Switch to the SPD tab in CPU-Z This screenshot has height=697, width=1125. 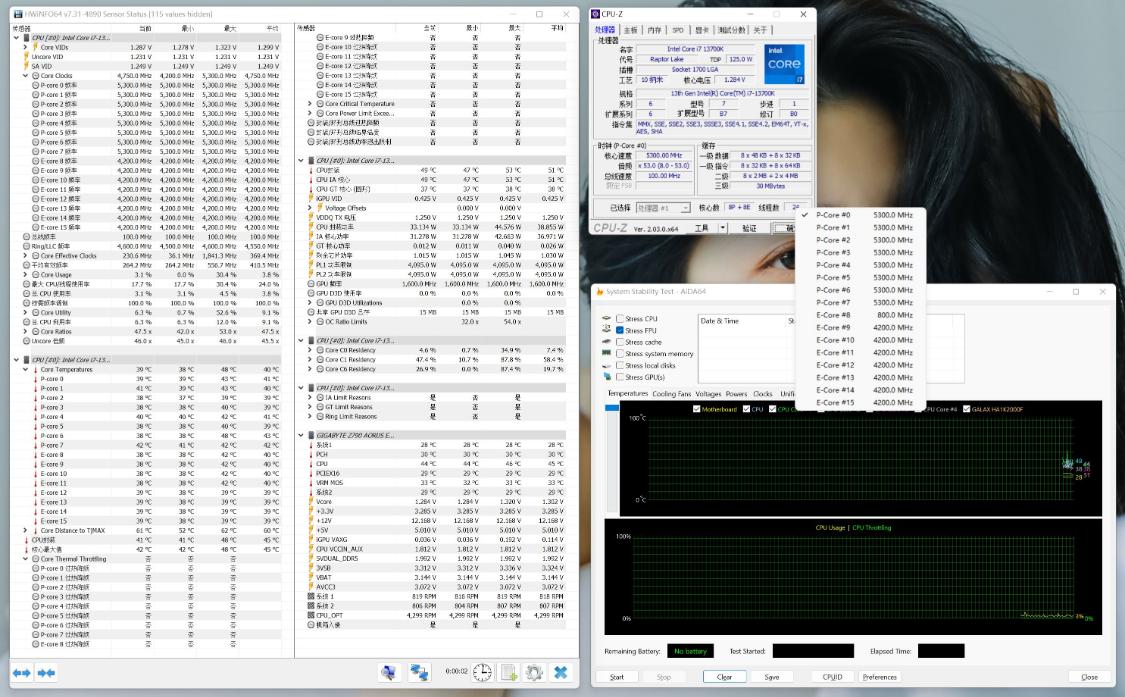678,29
